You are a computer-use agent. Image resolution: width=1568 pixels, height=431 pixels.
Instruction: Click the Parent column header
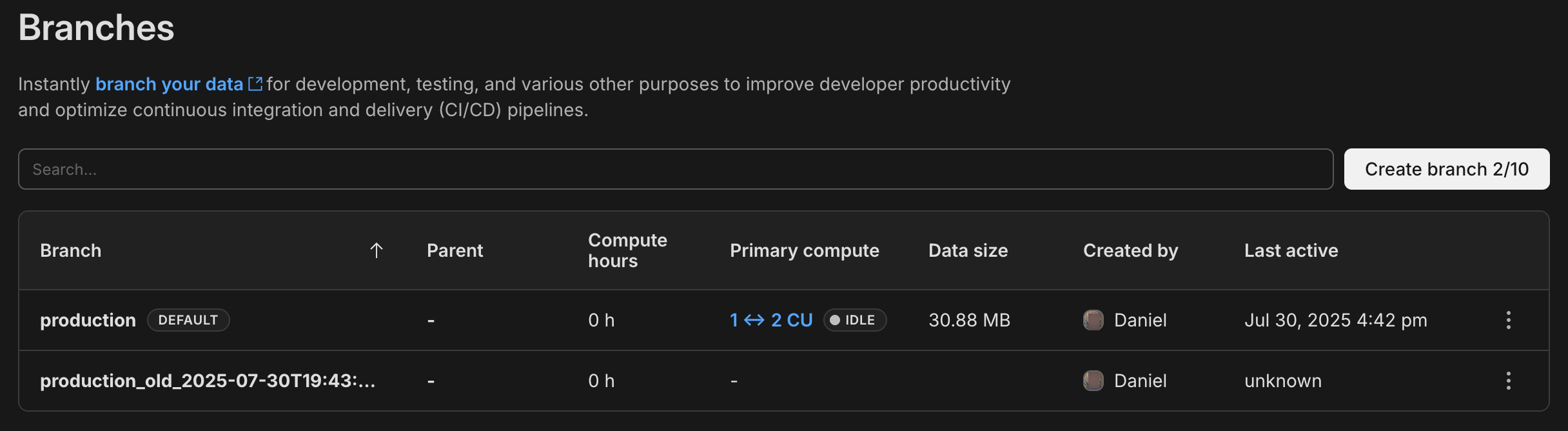coord(455,250)
